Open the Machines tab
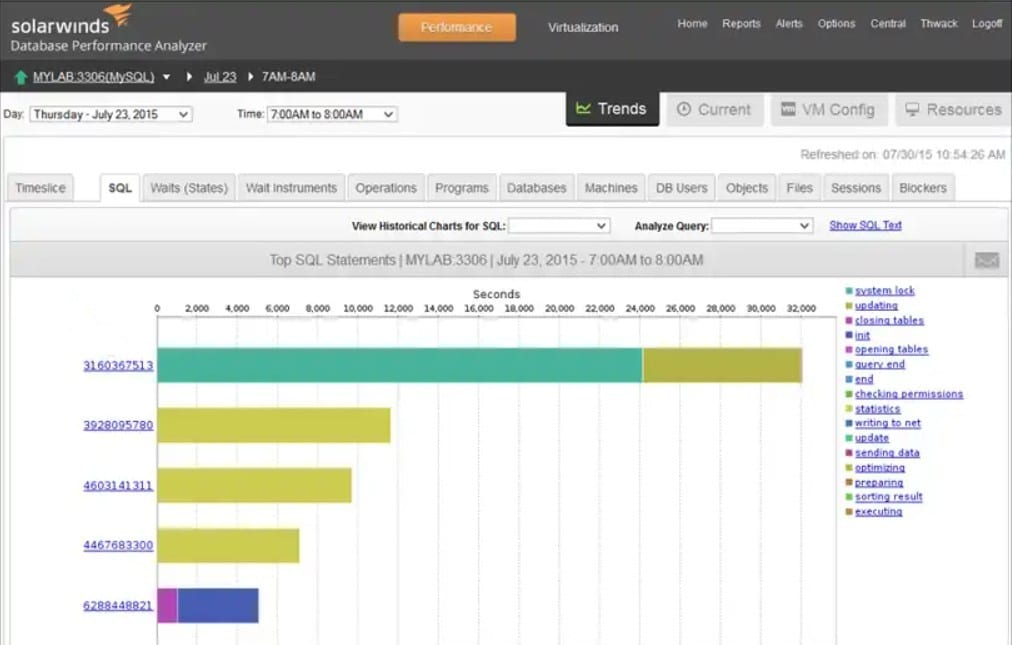The width and height of the screenshot is (1012, 645). pos(611,188)
